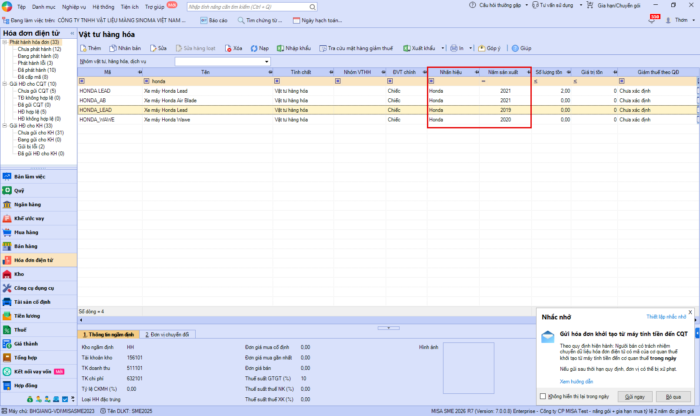Click the Báo cáo toolbar button
This screenshot has height=416, width=700.
pyautogui.click(x=214, y=20)
